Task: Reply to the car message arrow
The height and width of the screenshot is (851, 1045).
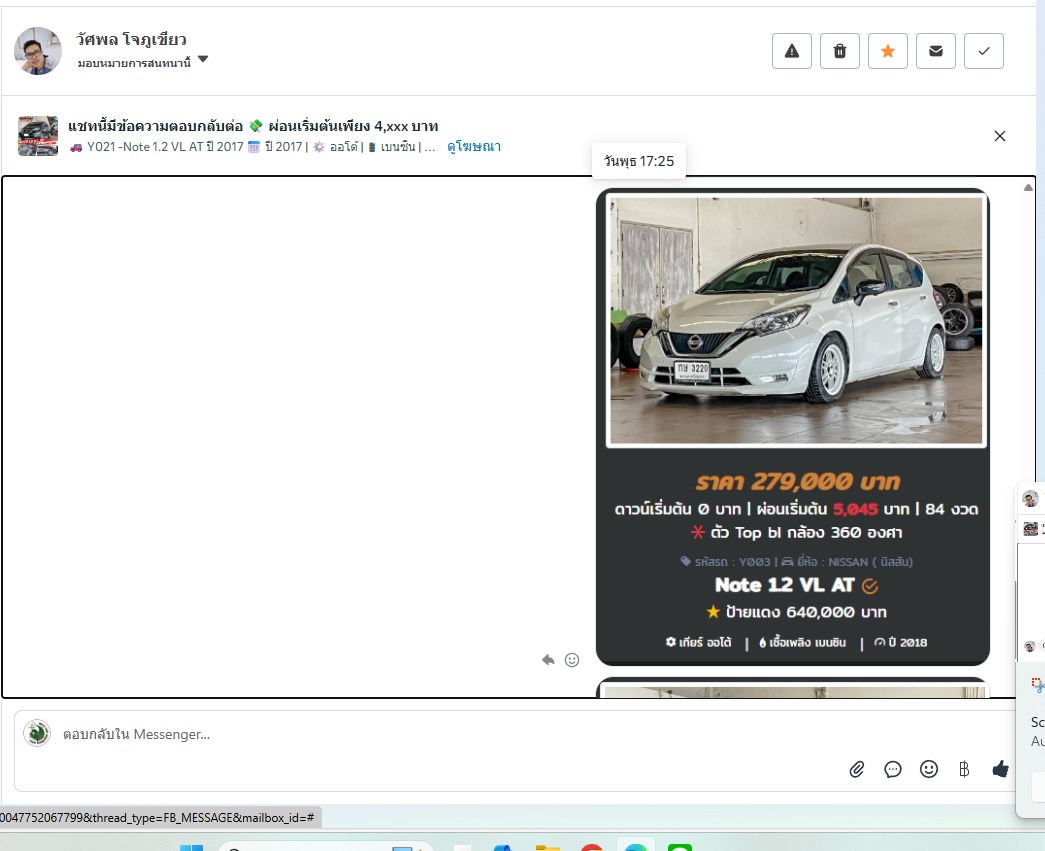Action: 548,660
